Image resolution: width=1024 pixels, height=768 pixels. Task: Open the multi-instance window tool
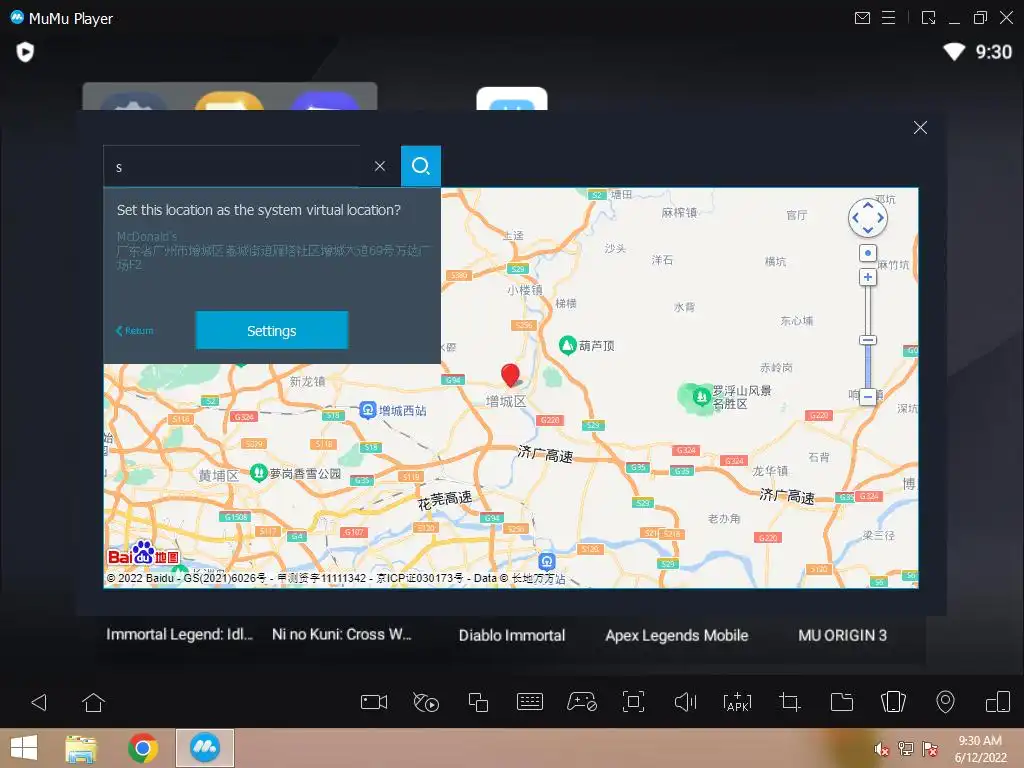coord(478,702)
